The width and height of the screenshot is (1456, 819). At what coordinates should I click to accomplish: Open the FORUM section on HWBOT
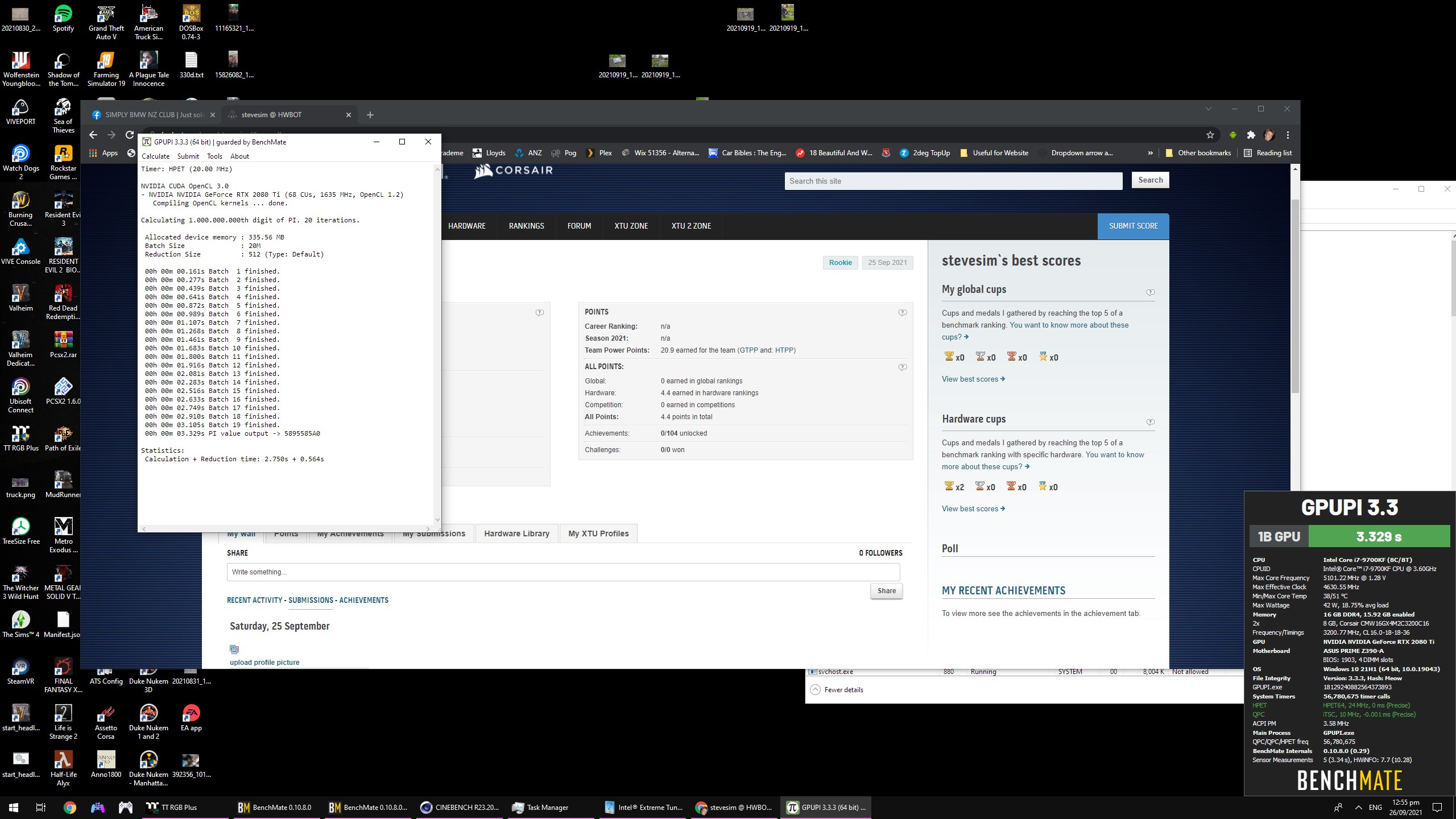tap(579, 226)
